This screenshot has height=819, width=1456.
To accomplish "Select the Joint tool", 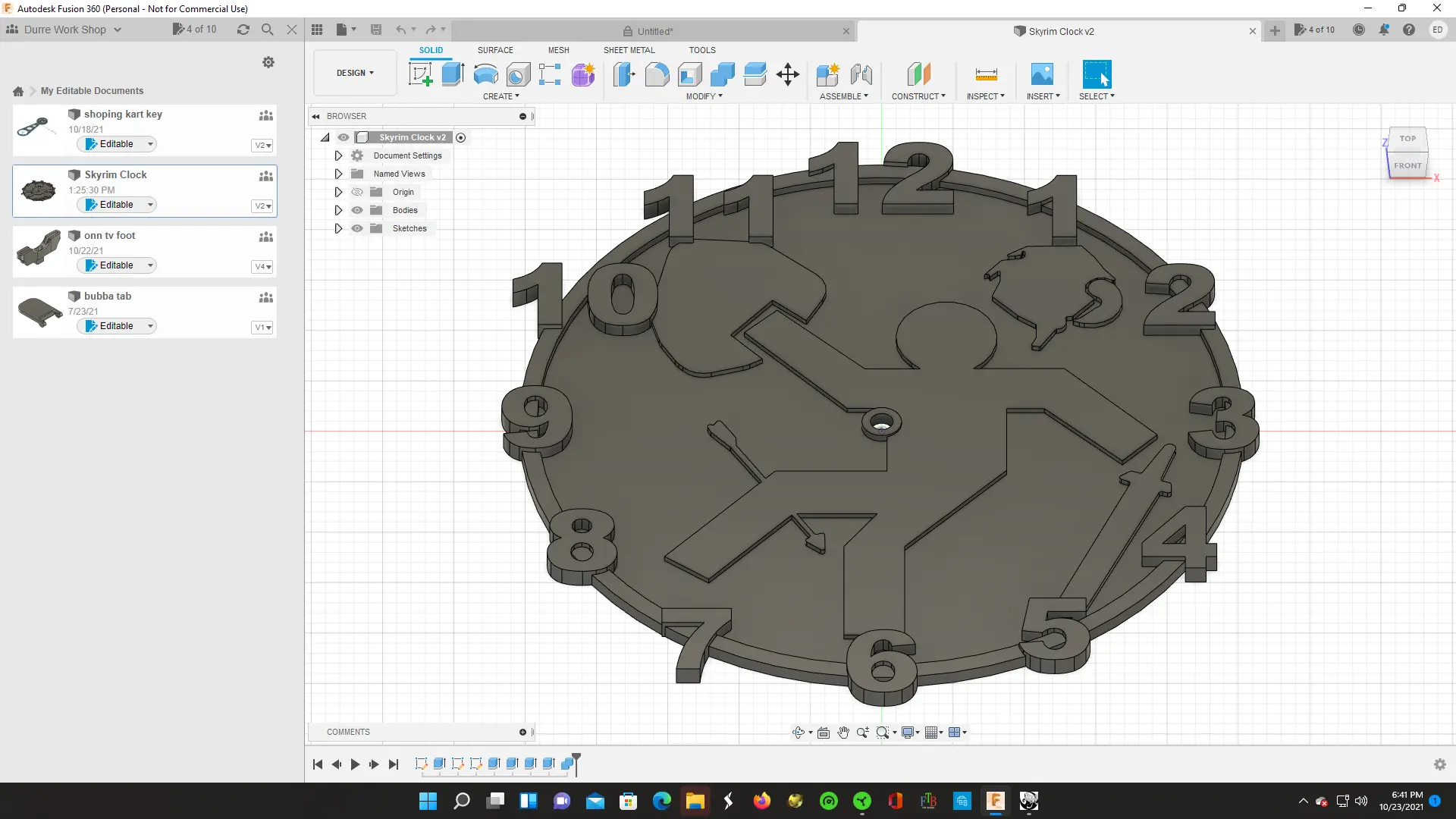I will tap(861, 74).
